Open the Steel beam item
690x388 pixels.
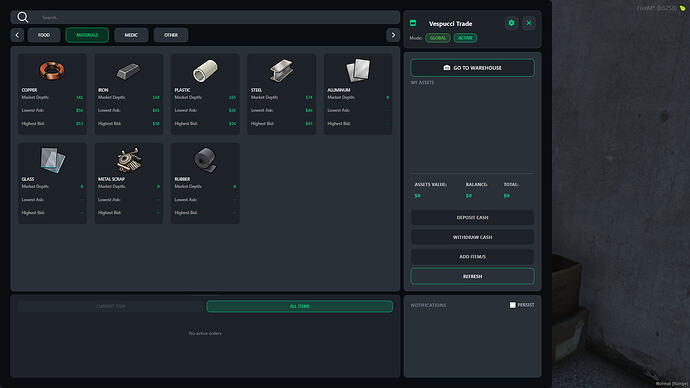(x=282, y=94)
